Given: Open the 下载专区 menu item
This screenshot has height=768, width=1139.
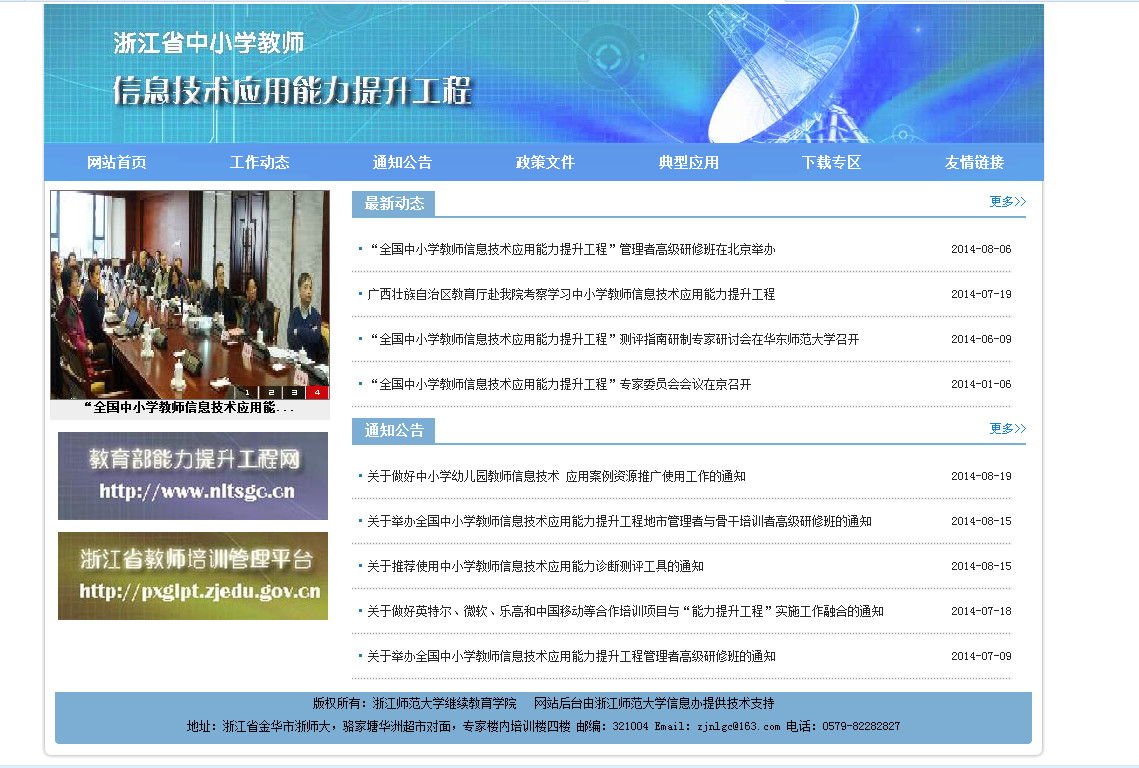Looking at the screenshot, I should pos(831,162).
